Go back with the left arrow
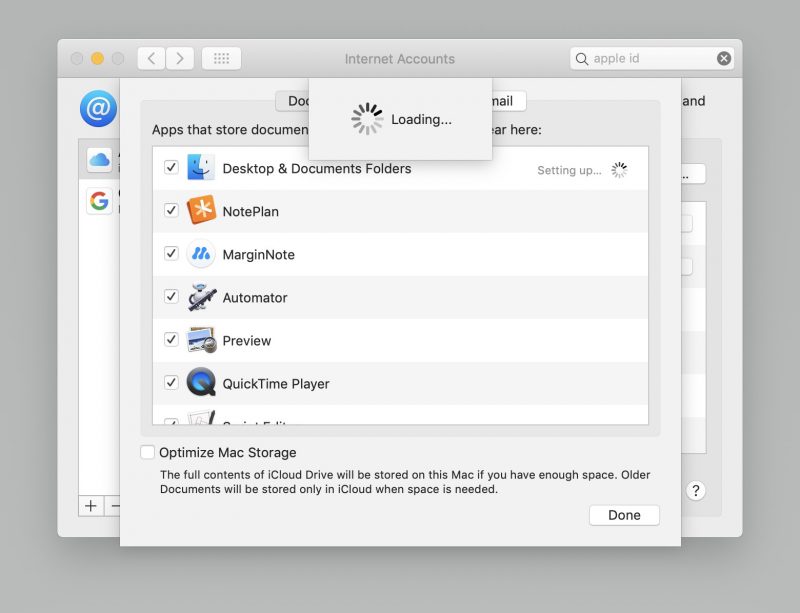Screen dimensions: 800x613 click(152, 59)
